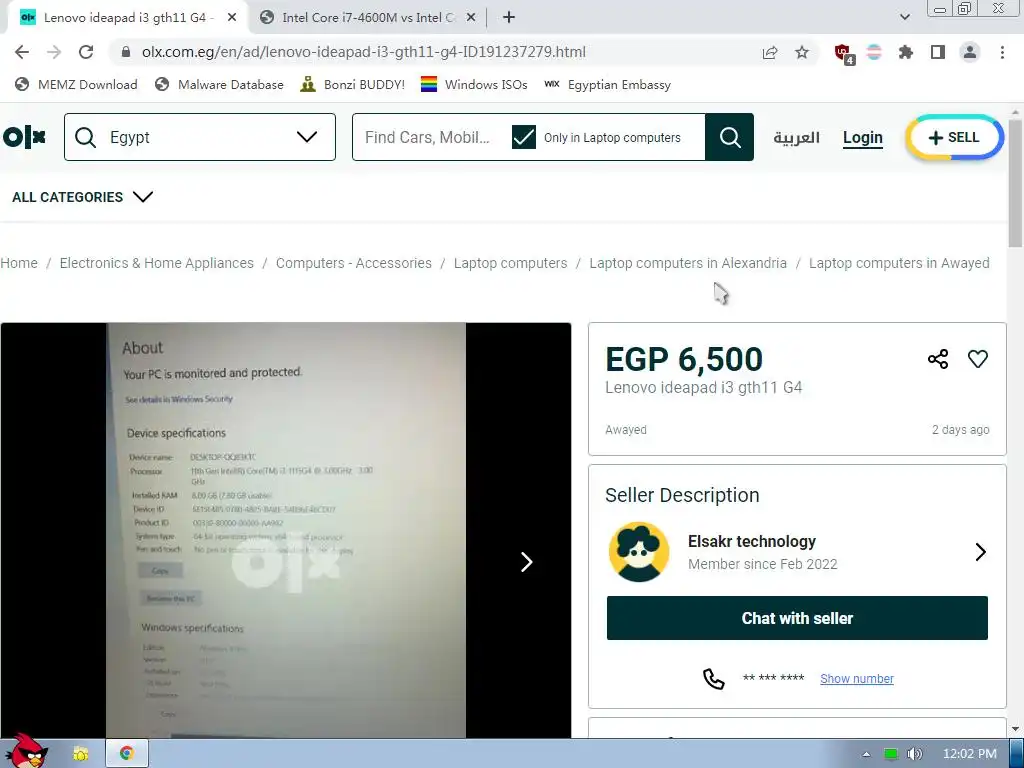Viewport: 1024px width, 768px height.
Task: Open the Elsakr technology seller profile chevron
Action: tap(980, 552)
